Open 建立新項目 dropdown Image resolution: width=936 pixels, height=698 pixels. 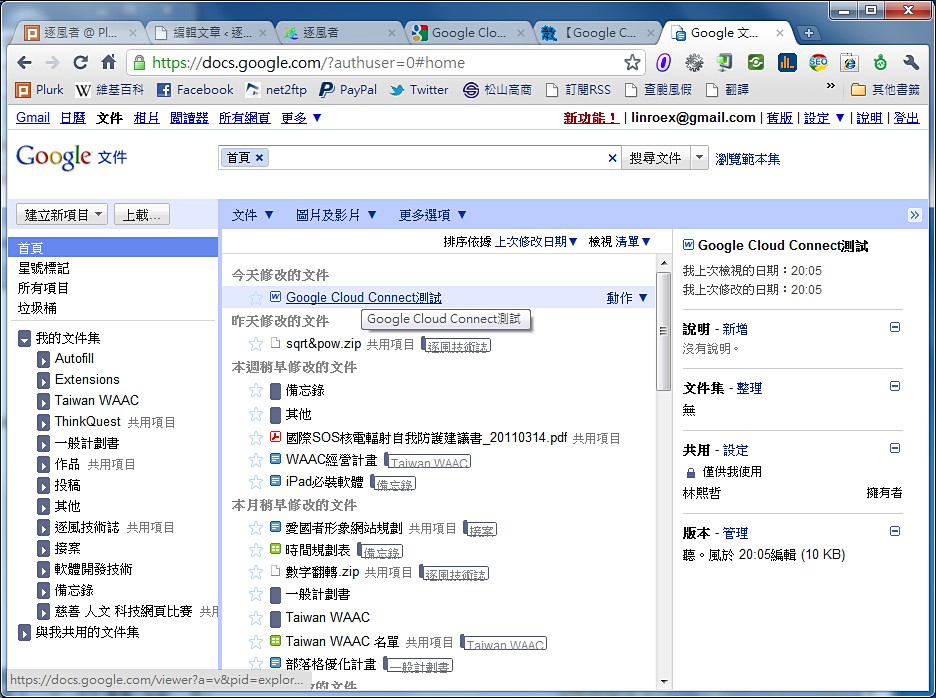[x=62, y=214]
